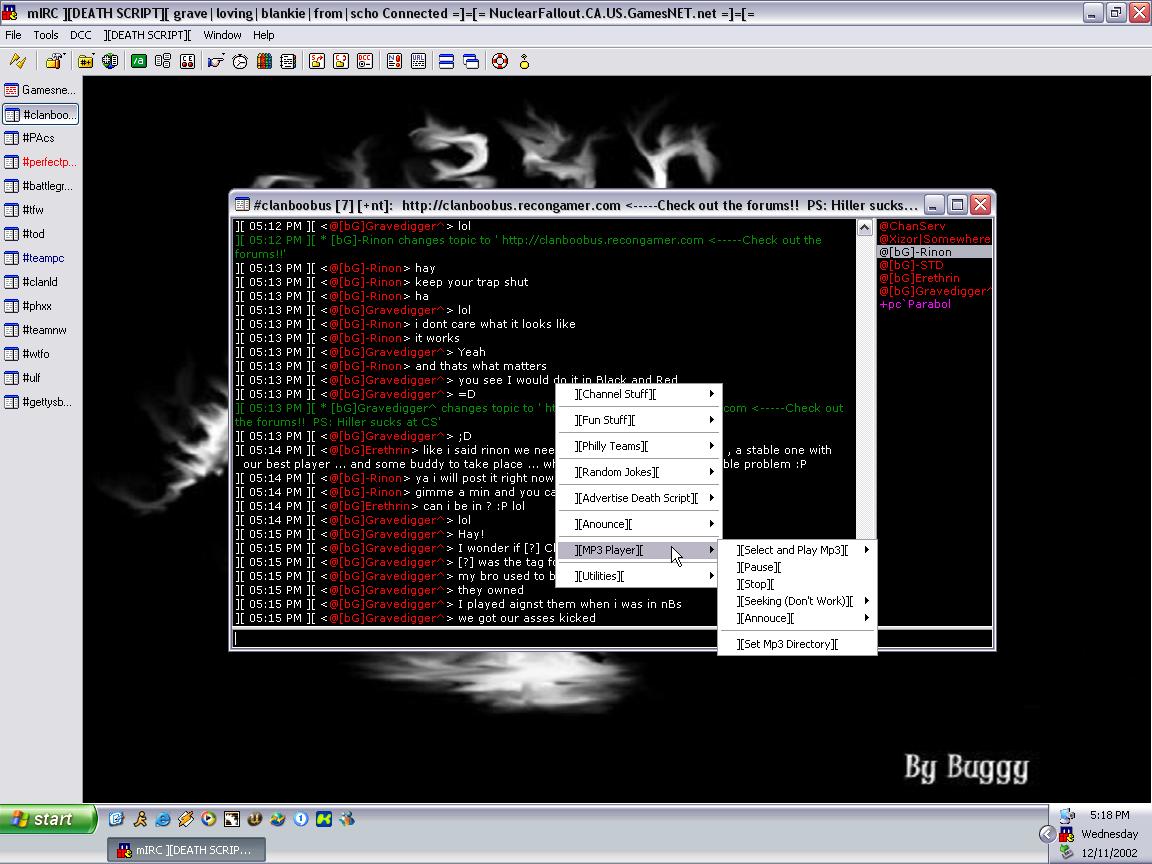The width and height of the screenshot is (1152, 864).
Task: Expand the Seeking (Don't Work) submenu
Action: click(x=796, y=601)
